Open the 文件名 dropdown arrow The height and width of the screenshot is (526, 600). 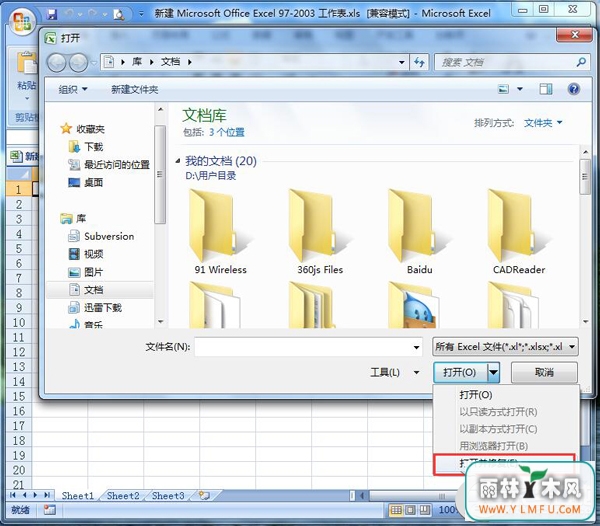point(416,347)
